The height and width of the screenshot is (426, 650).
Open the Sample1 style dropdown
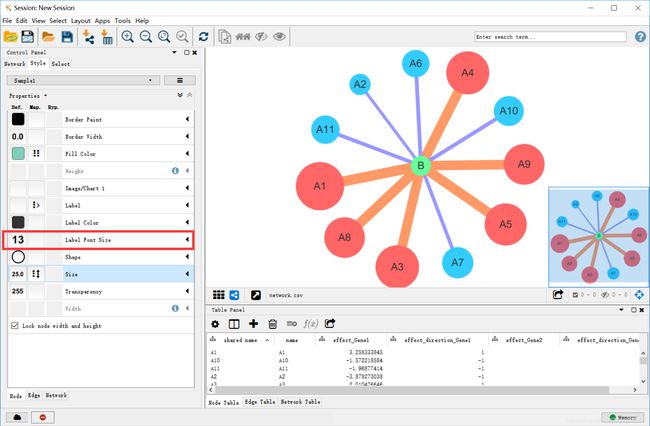(x=83, y=80)
